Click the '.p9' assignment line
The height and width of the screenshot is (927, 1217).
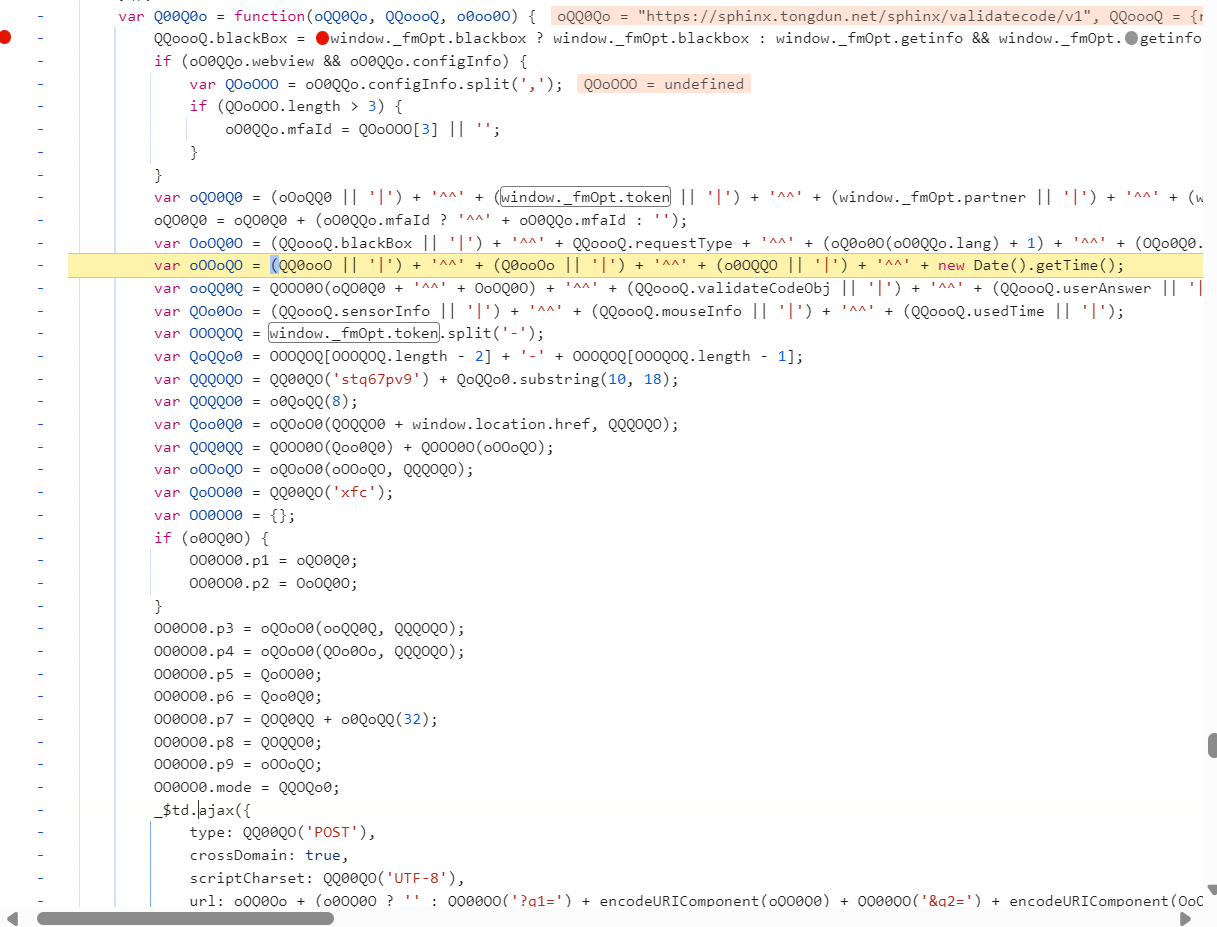point(238,764)
